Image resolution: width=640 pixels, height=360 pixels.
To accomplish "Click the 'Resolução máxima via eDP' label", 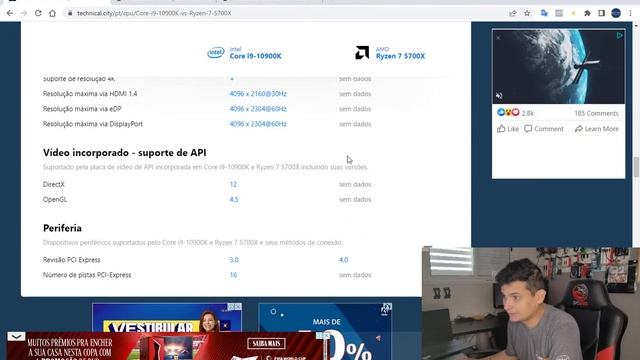I will (x=82, y=109).
